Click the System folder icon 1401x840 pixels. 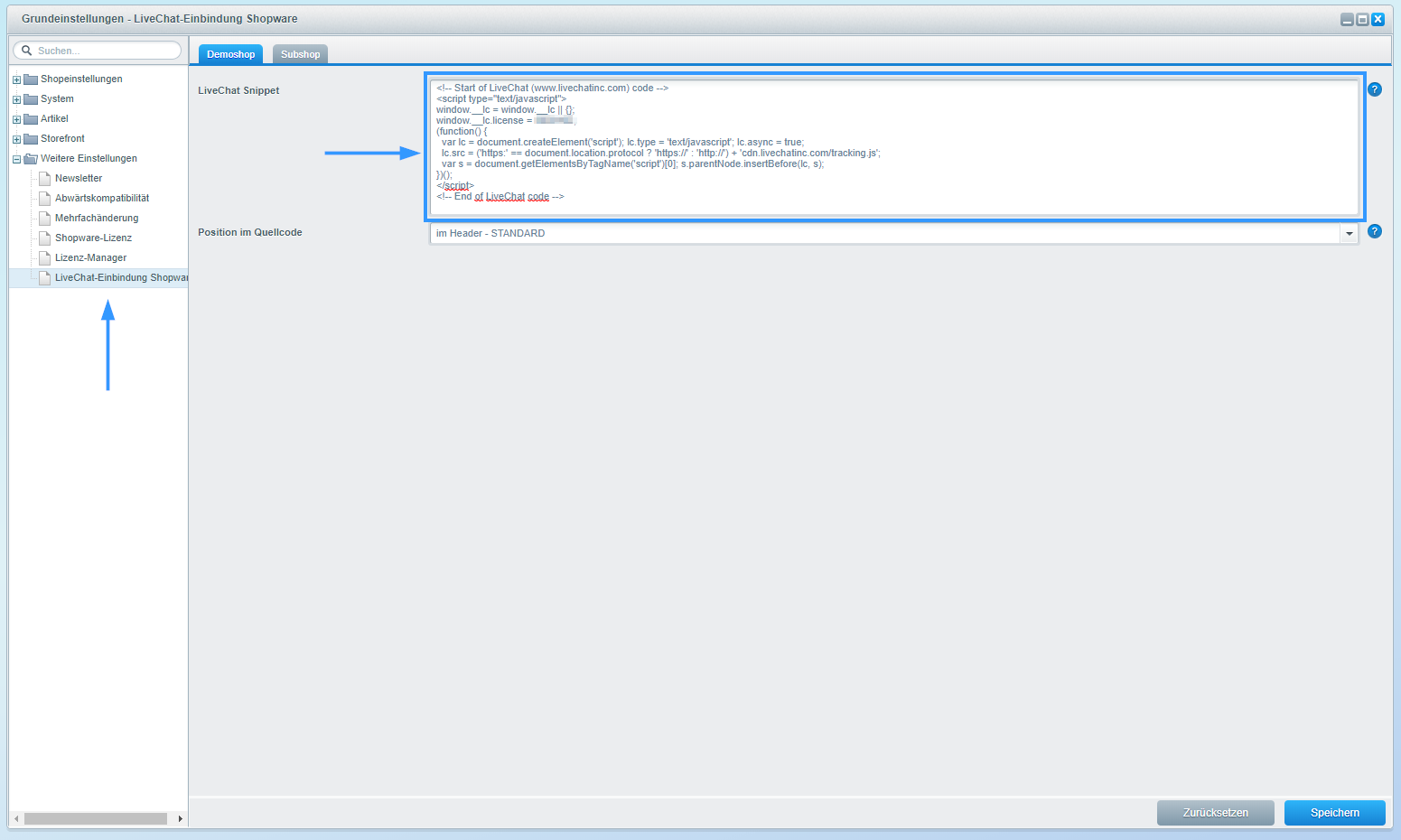(30, 98)
